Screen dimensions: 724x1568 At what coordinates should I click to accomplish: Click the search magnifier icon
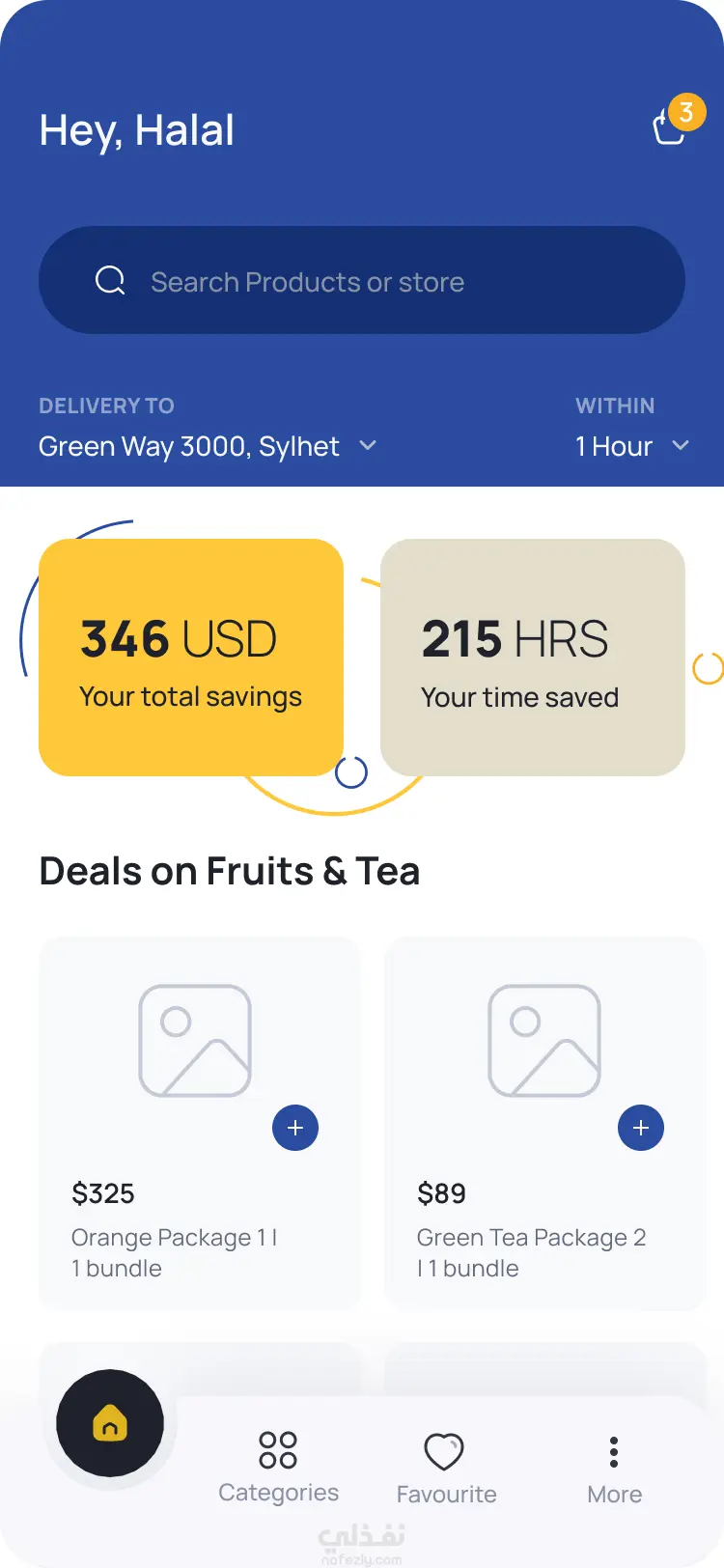[x=110, y=281]
